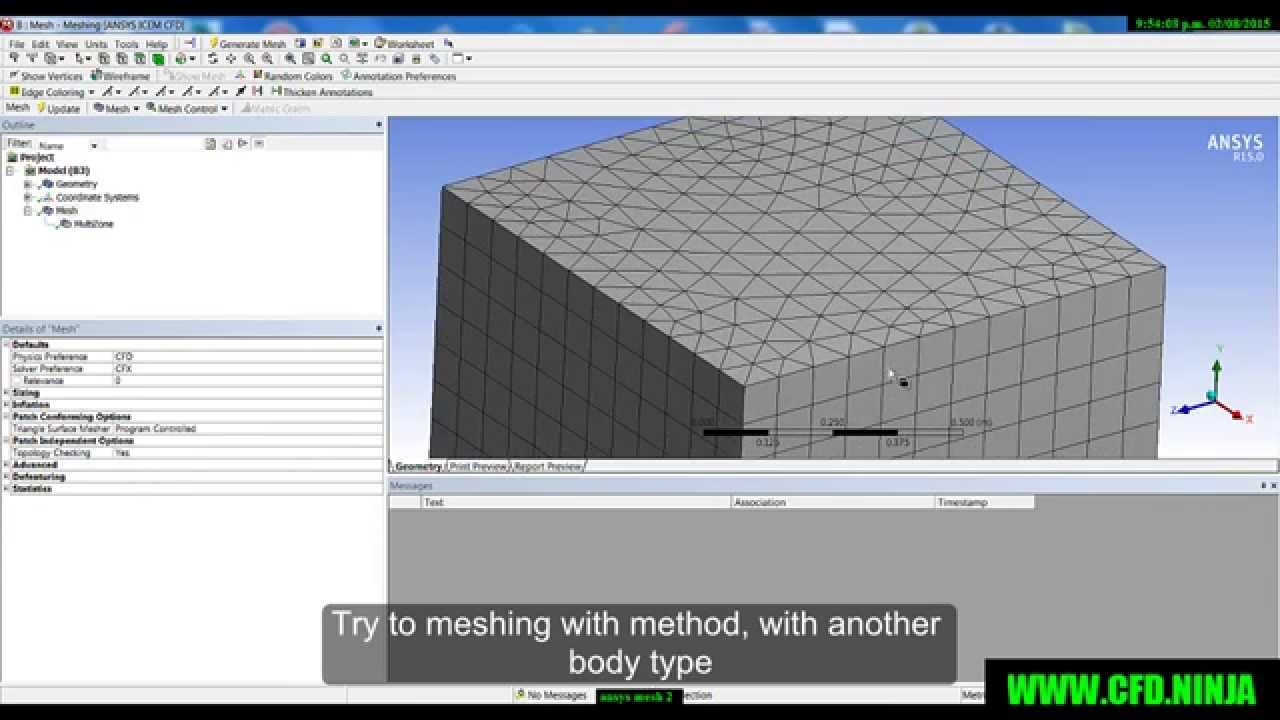This screenshot has height=720, width=1280.
Task: Select the green Body selection filter
Action: click(x=157, y=59)
